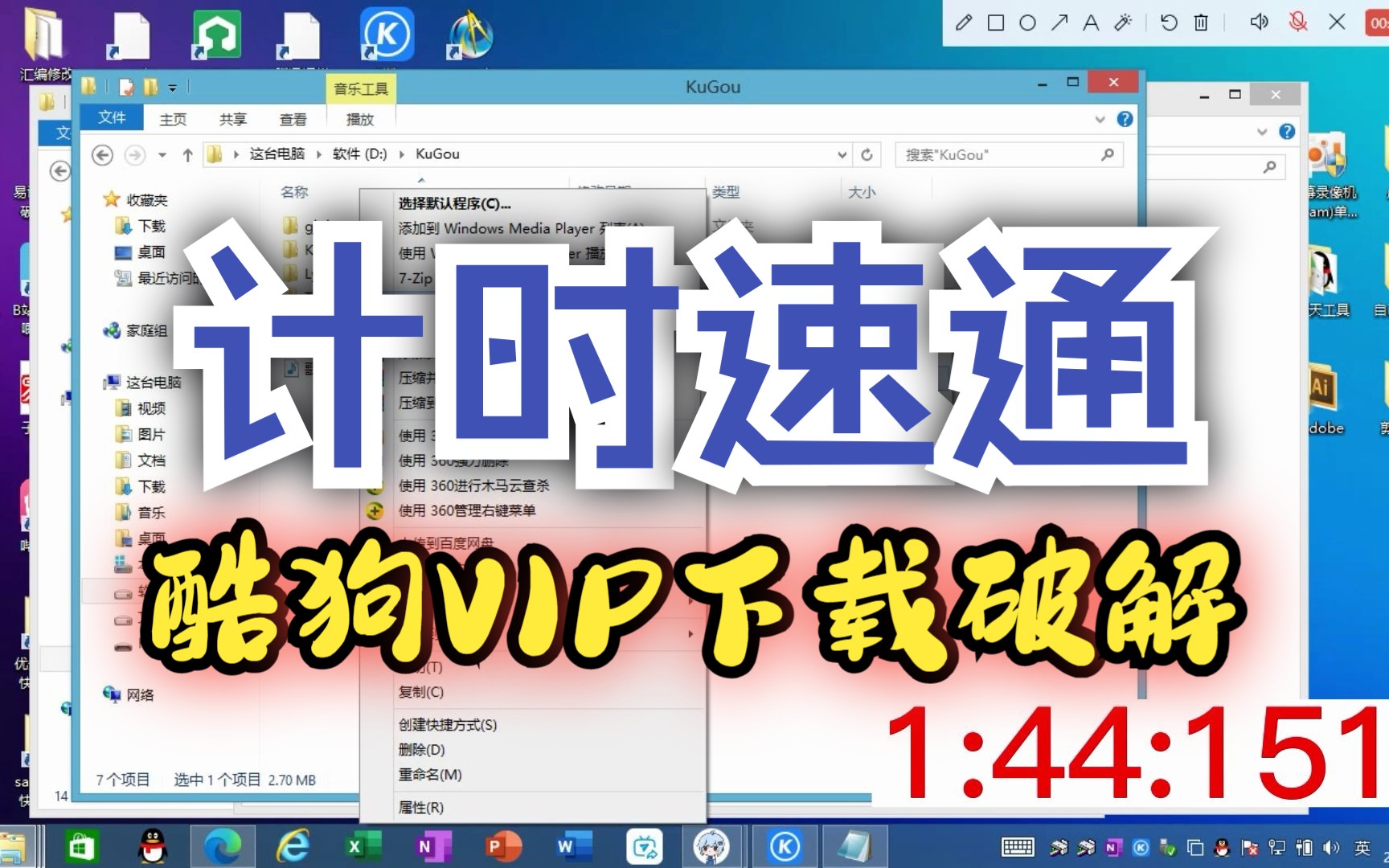Click the 英 input language indicator
Viewport: 1389px width, 868px height.
coord(1362,848)
